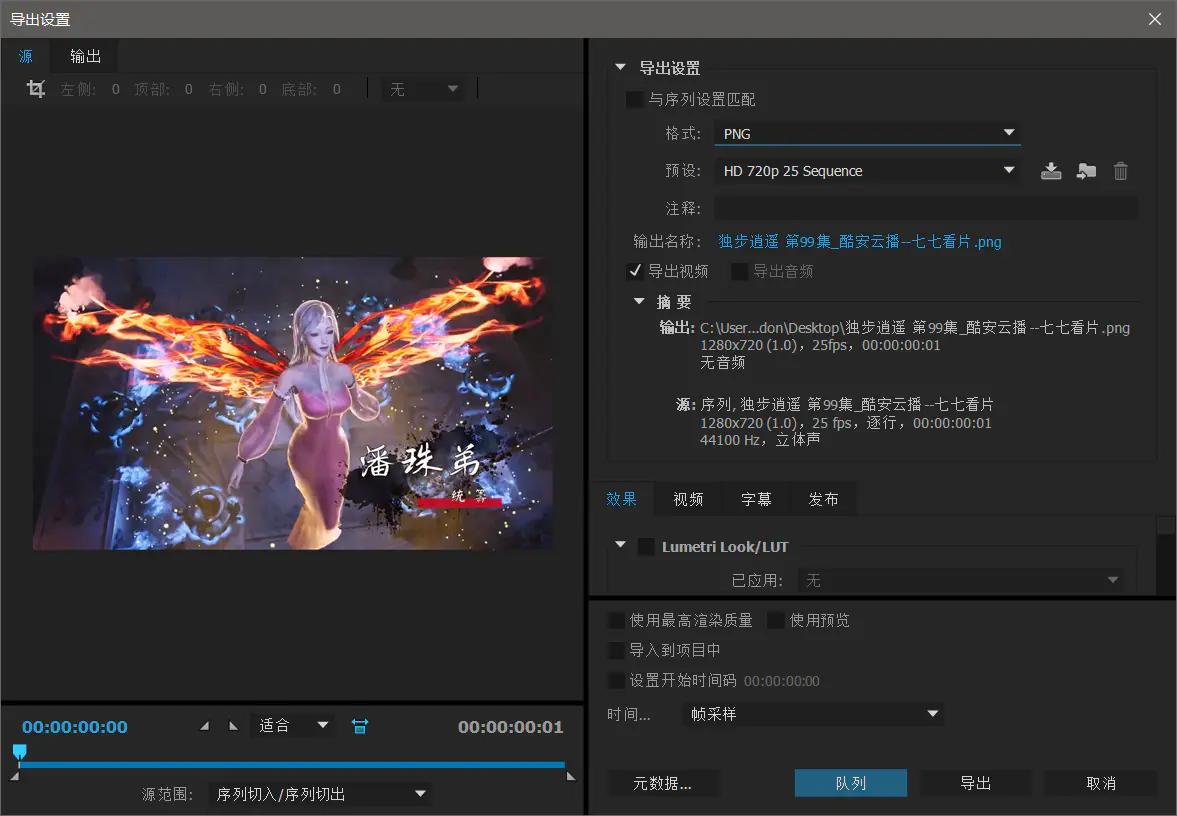The image size is (1177, 816).
Task: Collapse the 摘要 section
Action: [639, 302]
